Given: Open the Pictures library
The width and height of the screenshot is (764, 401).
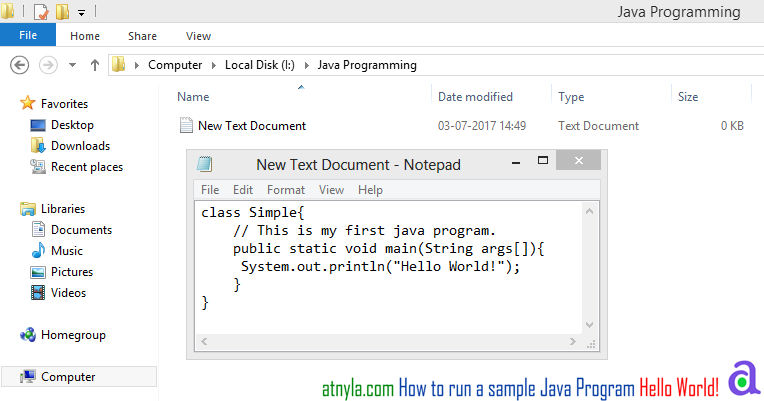Looking at the screenshot, I should click(72, 271).
